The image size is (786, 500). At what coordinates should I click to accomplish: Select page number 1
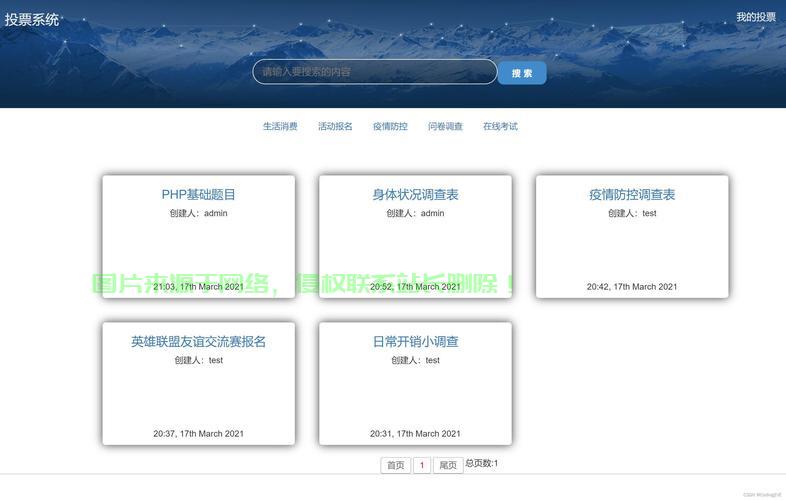(422, 465)
